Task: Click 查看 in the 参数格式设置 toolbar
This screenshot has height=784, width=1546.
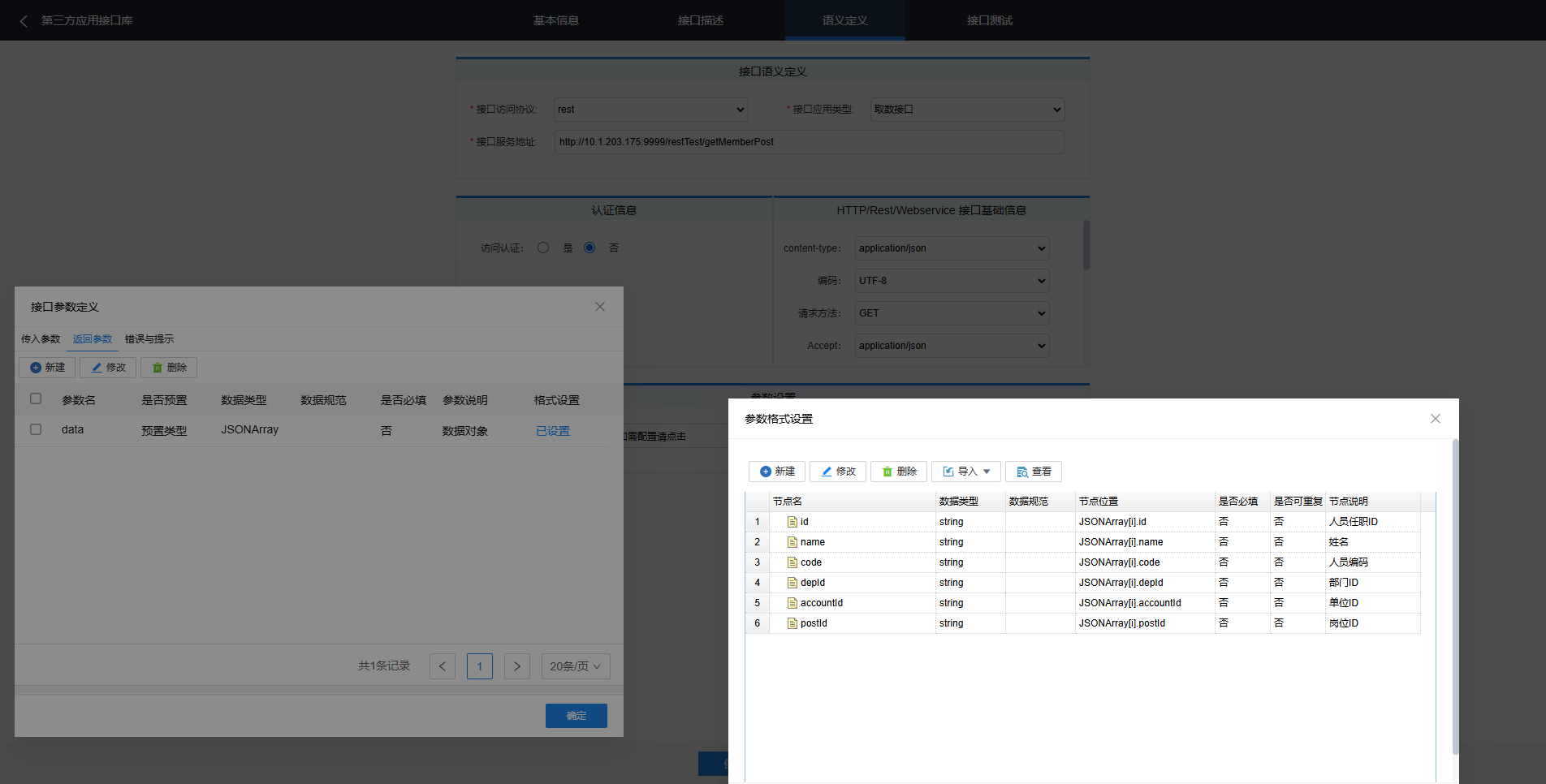Action: click(1034, 472)
